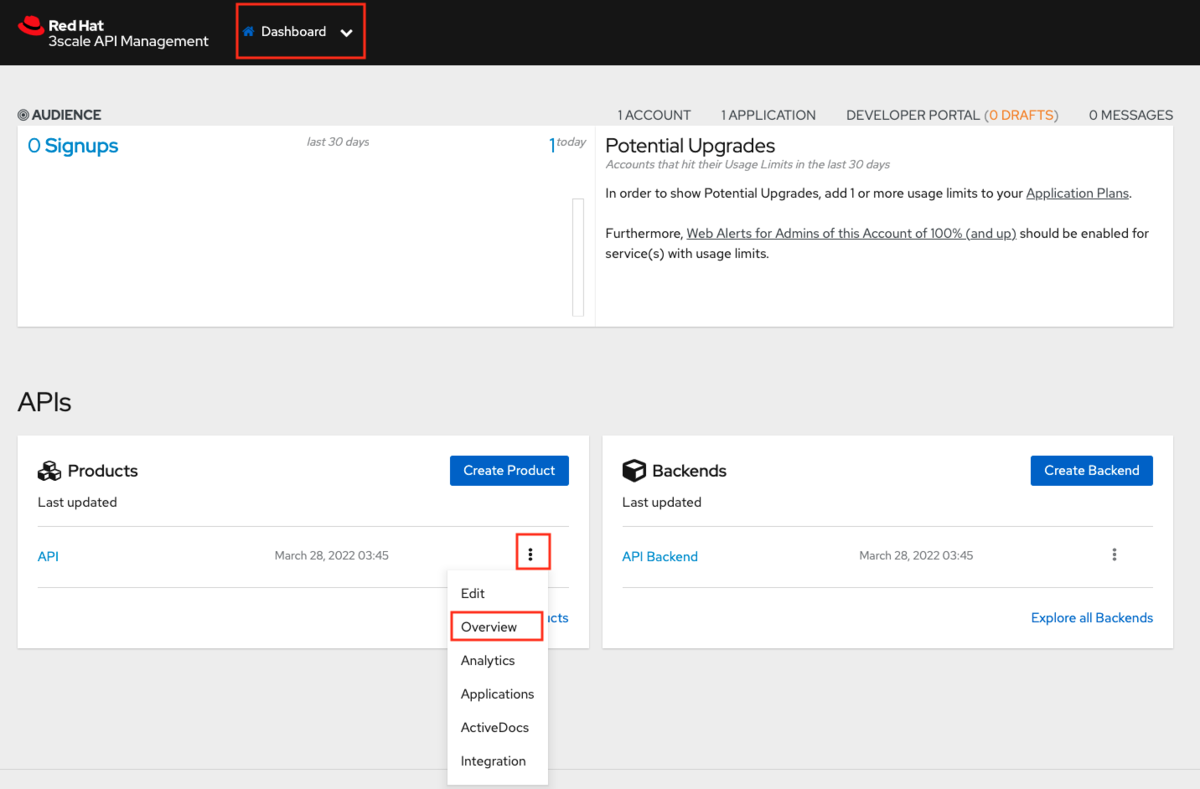Click the API product date March 28, 2022
This screenshot has height=789, width=1200.
point(332,555)
